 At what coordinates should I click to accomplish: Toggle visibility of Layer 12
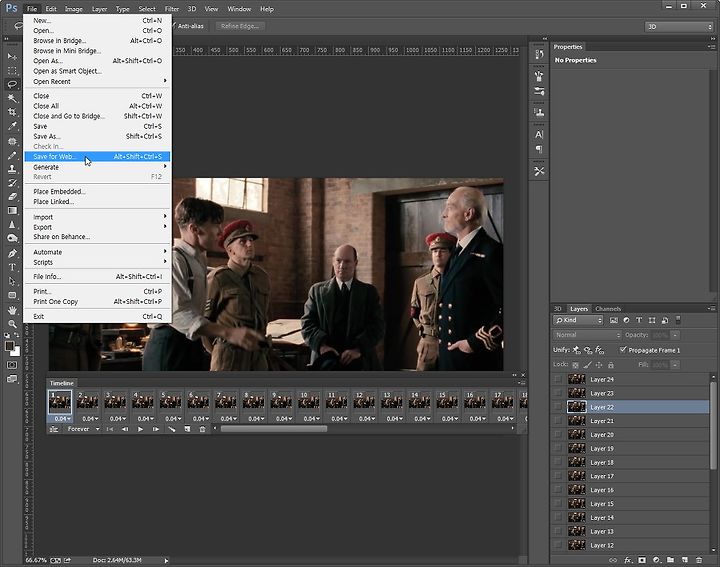(557, 545)
